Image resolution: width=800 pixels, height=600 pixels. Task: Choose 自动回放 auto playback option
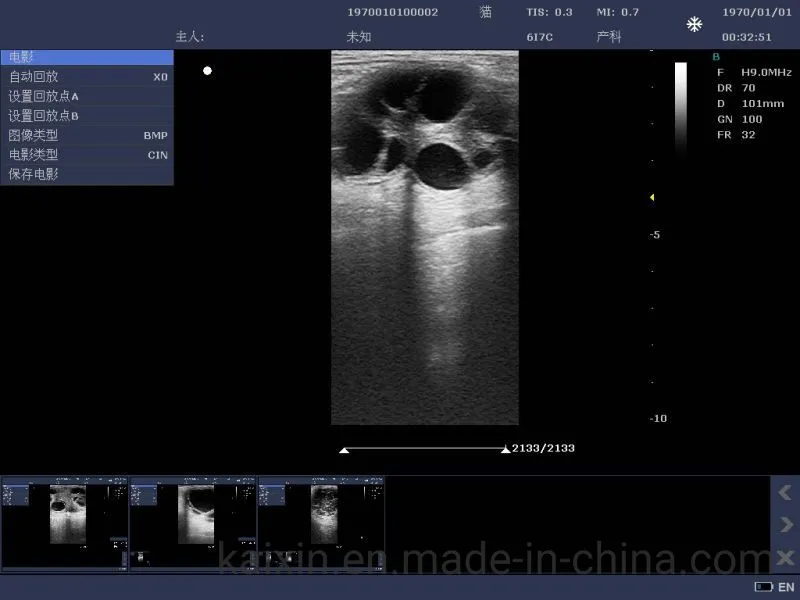coord(87,77)
